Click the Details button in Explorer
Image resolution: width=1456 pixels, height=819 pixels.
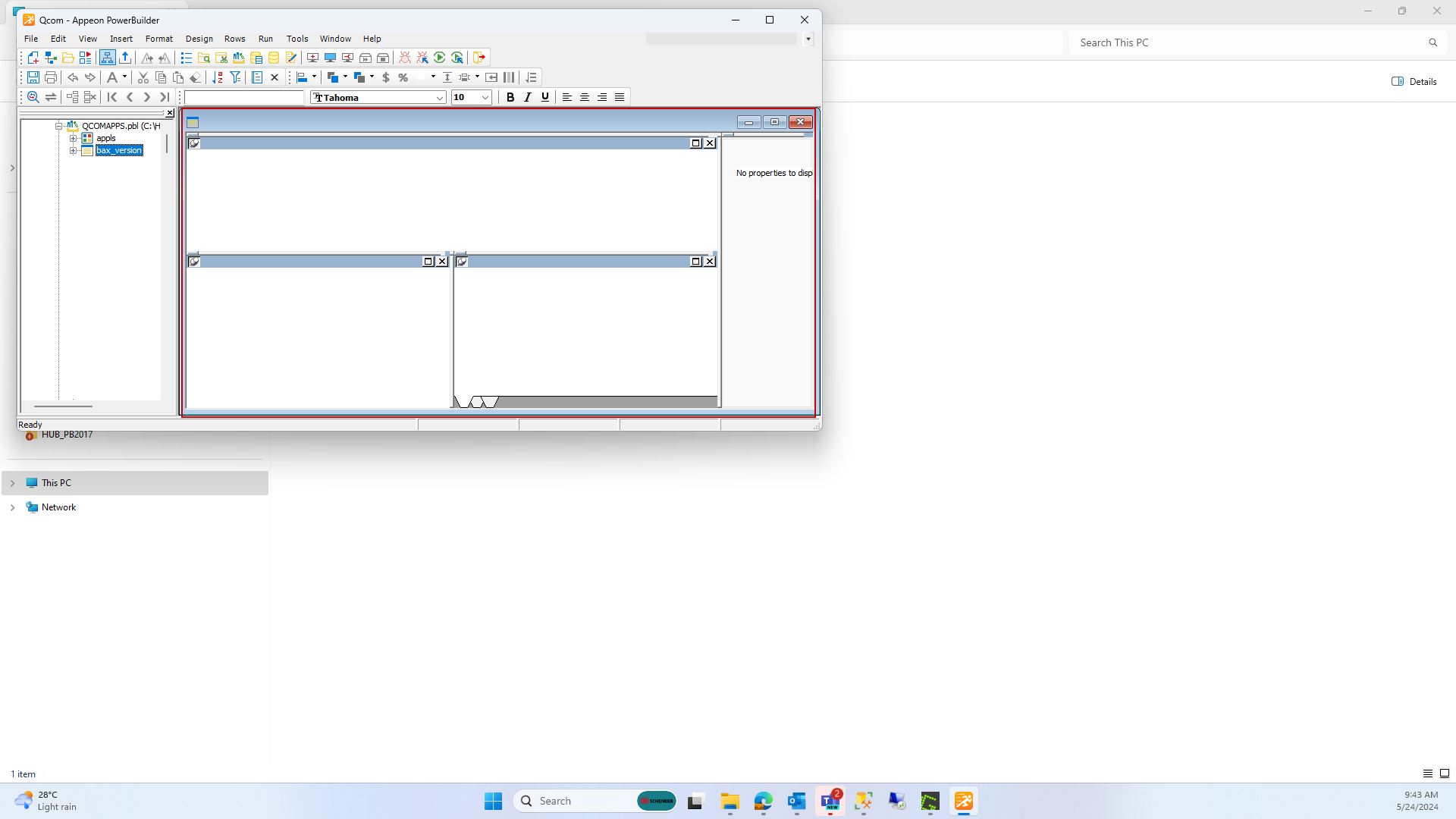1414,81
